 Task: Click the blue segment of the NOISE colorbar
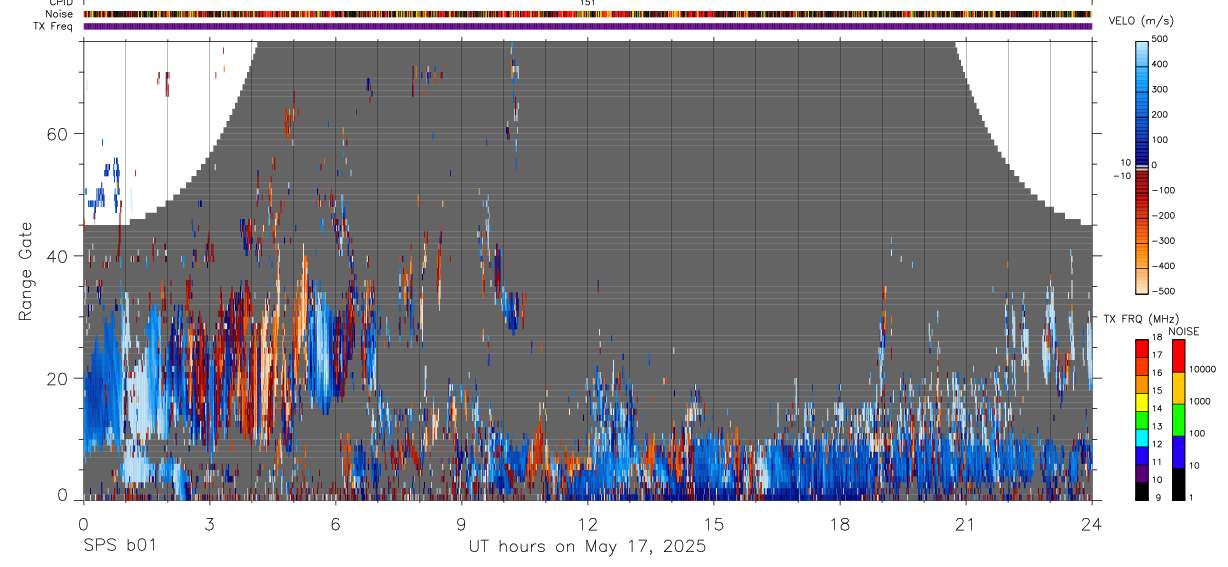pos(1179,451)
